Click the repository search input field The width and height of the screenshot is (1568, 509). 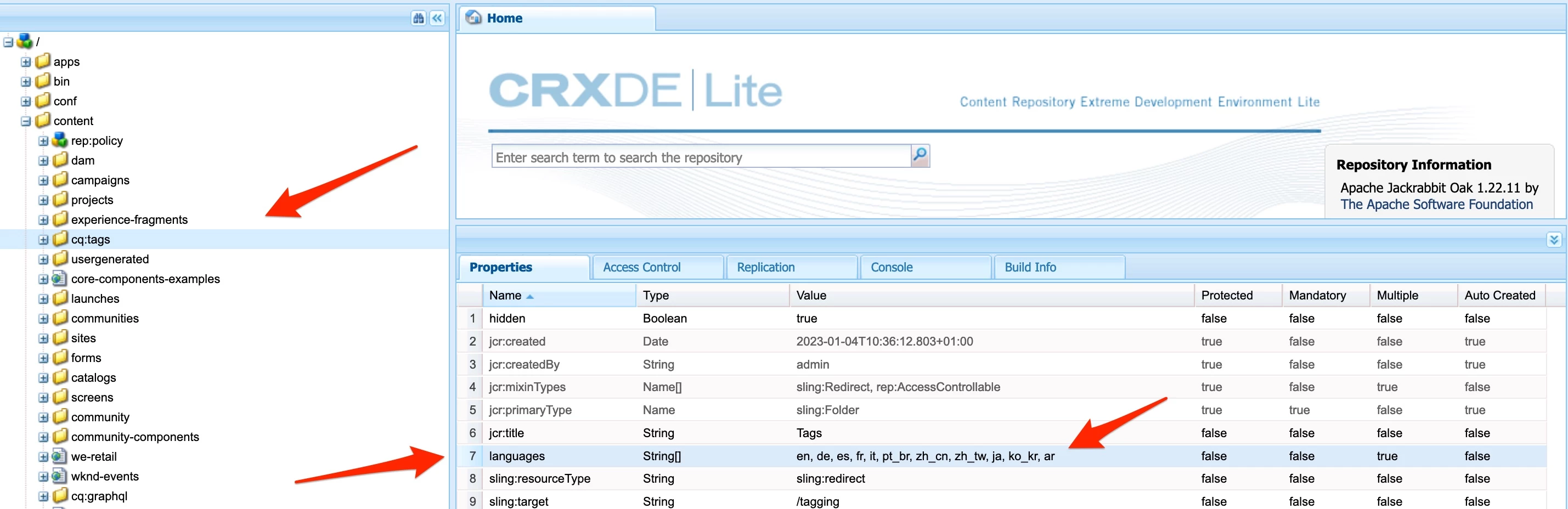[701, 156]
